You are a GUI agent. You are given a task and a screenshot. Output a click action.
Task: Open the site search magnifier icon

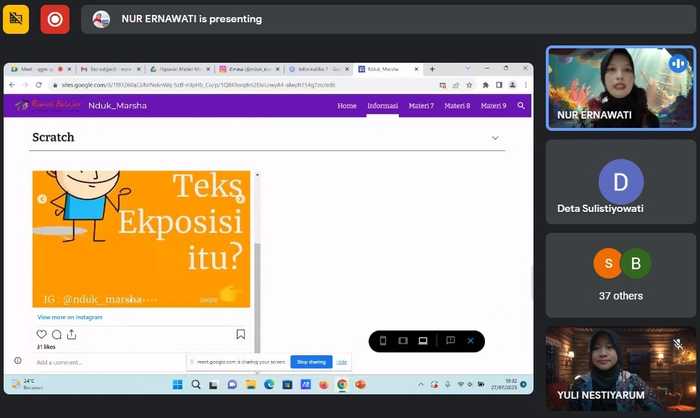pos(521,105)
